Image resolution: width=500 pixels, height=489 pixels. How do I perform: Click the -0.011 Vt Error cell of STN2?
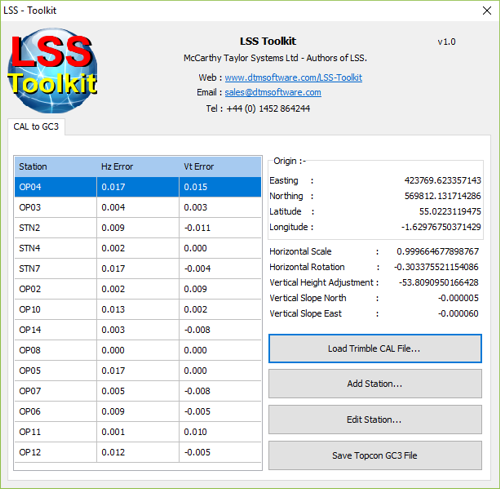click(x=220, y=228)
